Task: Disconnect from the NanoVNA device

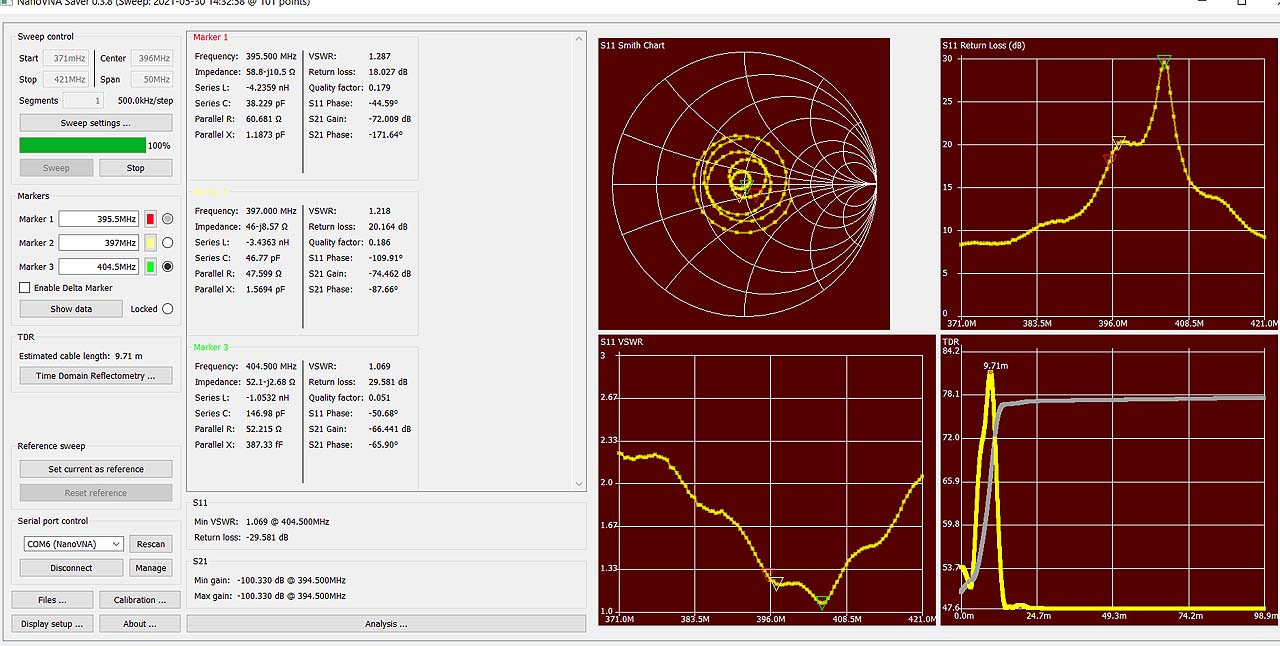Action: pyautogui.click(x=72, y=568)
